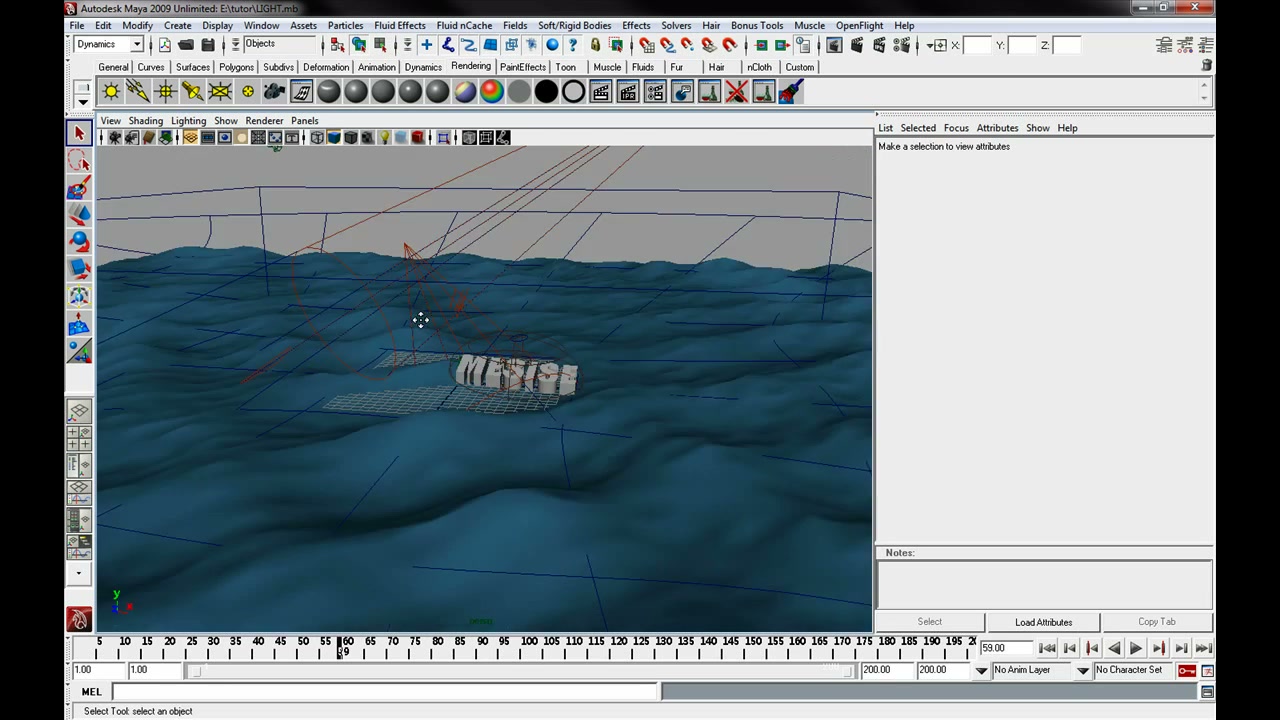The image size is (1280, 720).
Task: Click the Load Attributes button
Action: click(x=1043, y=622)
